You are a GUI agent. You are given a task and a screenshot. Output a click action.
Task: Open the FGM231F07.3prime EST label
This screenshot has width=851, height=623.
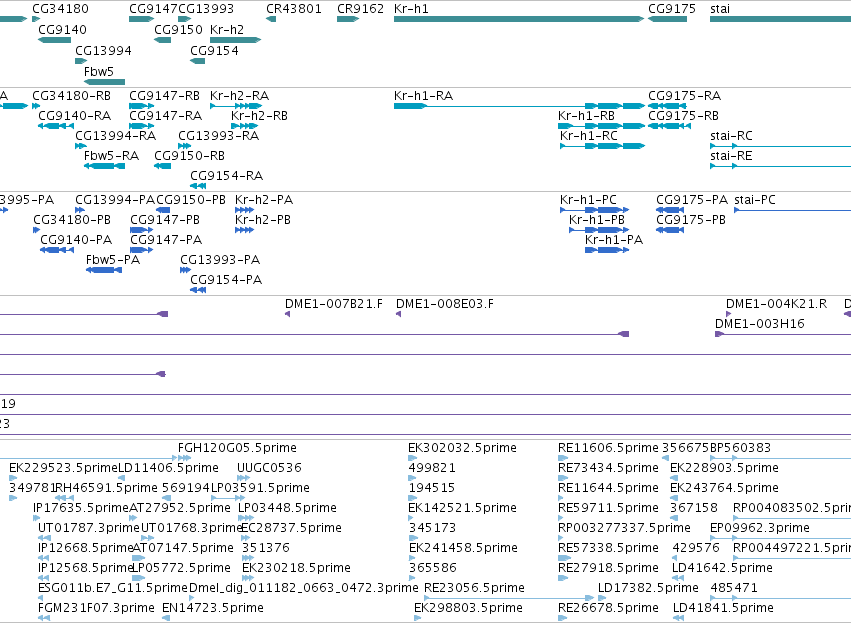click(x=96, y=607)
